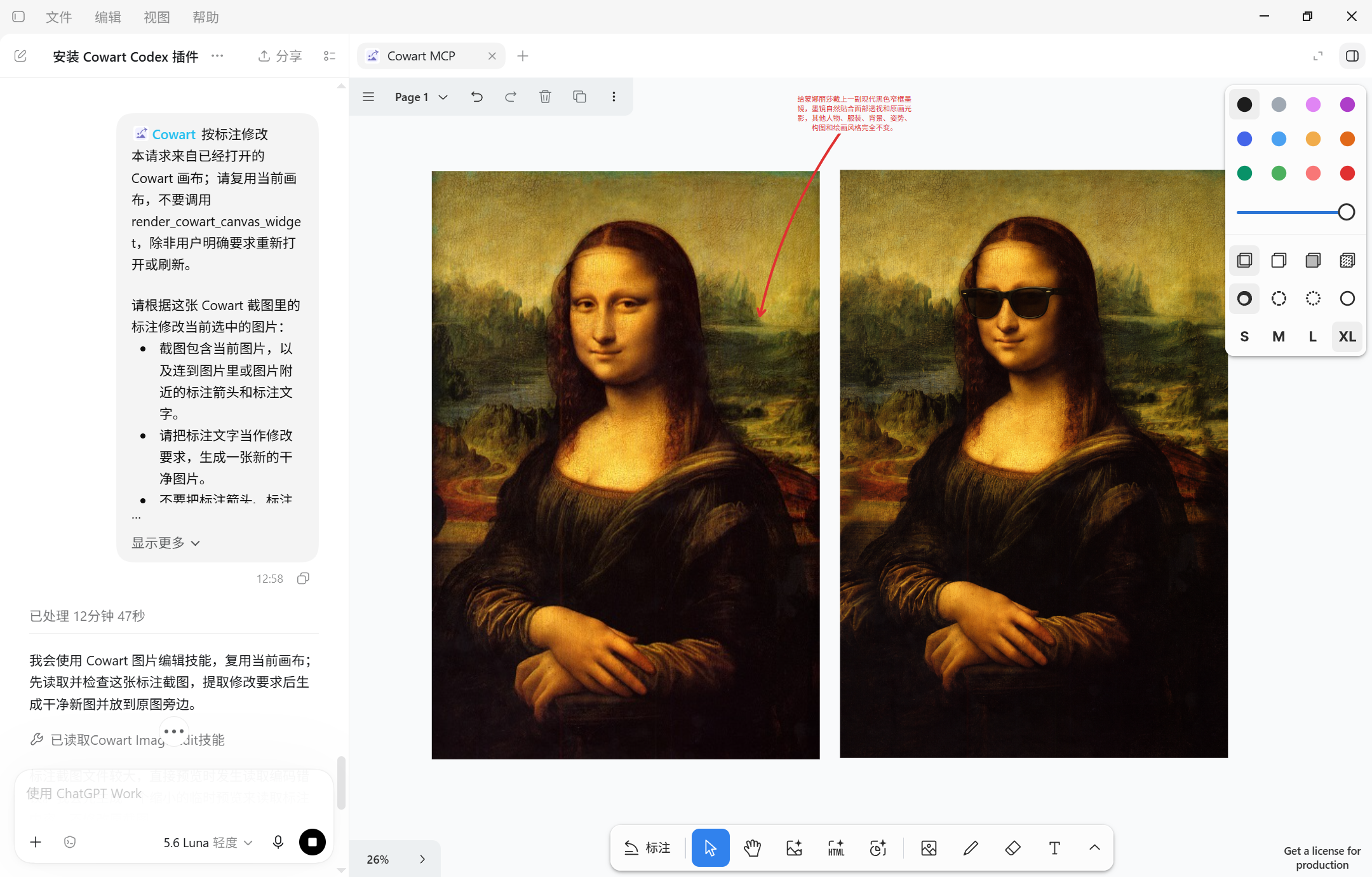Stop the running response
The height and width of the screenshot is (877, 1372).
click(x=312, y=842)
